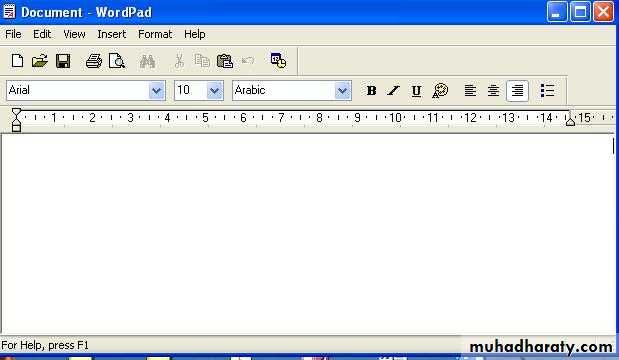This screenshot has width=619, height=360.
Task: Select Align Right button
Action: pos(517,90)
